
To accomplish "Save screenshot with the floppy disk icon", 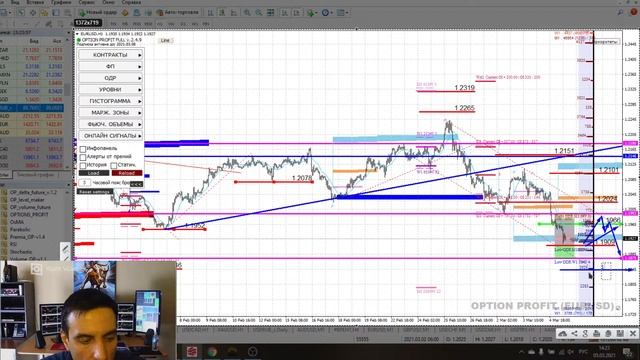I will click(x=620, y=333).
